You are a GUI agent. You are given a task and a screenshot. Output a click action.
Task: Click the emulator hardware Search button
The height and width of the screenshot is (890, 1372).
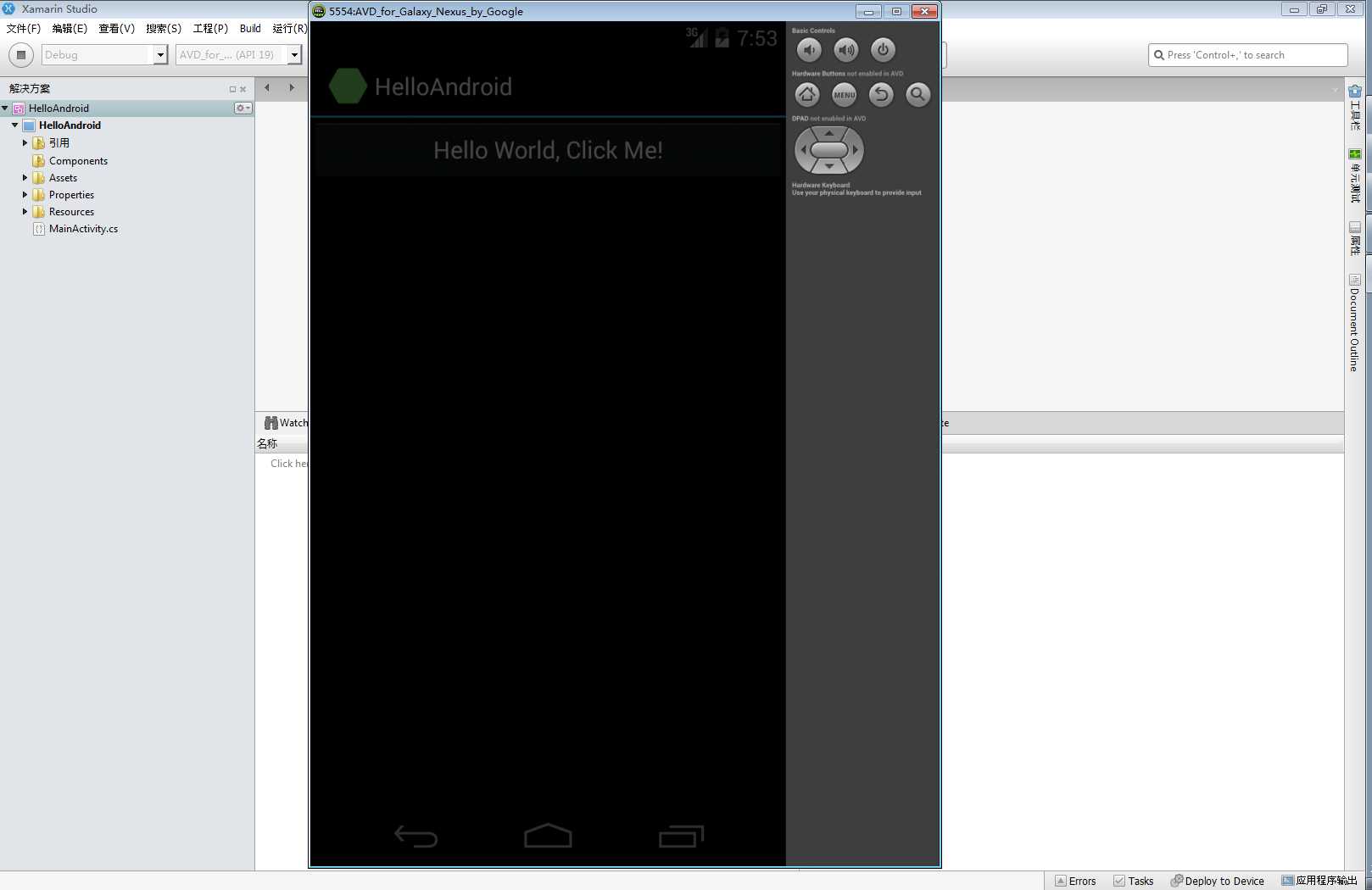click(917, 95)
